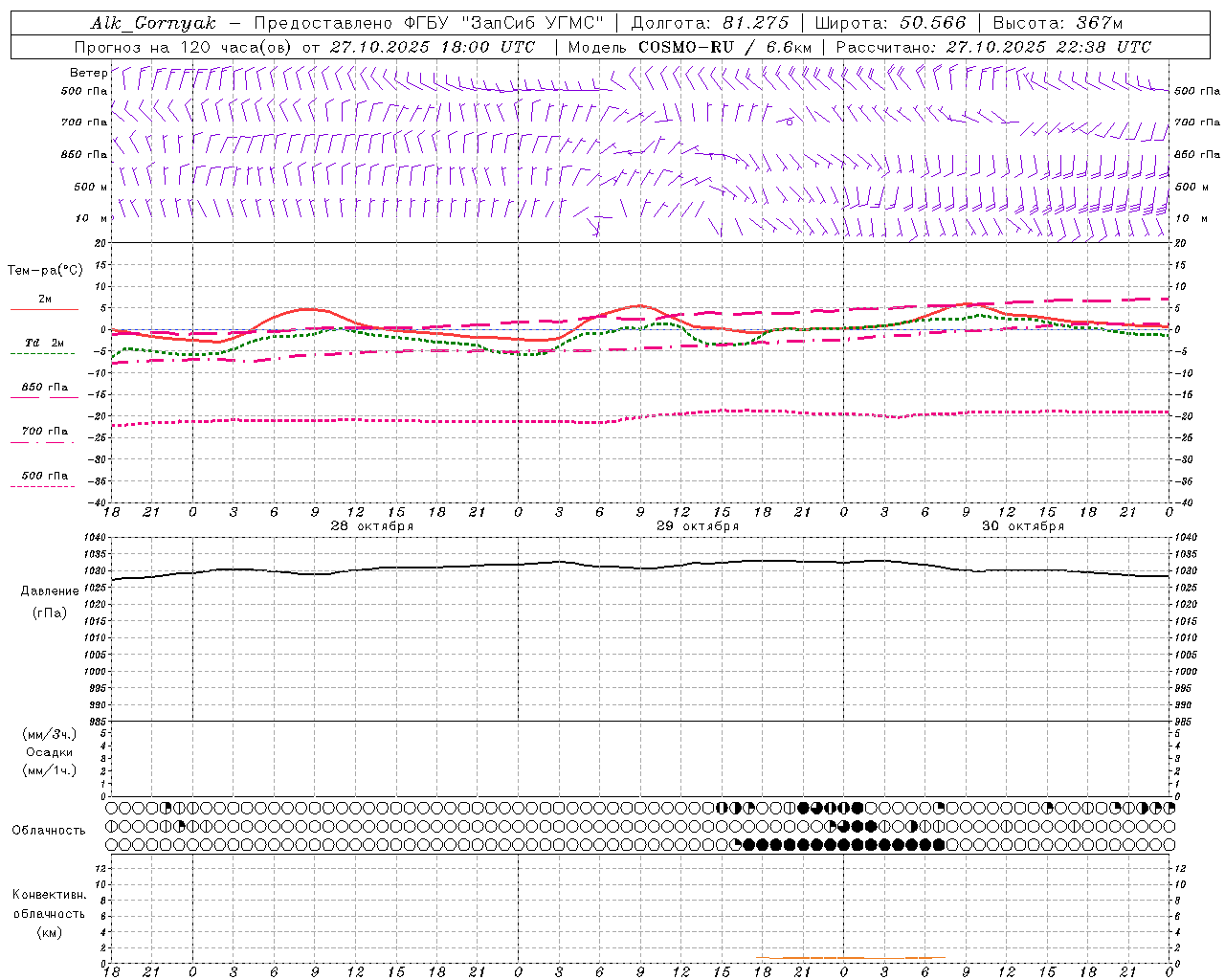The height and width of the screenshot is (980, 1225).
Task: Select the text "Предоставлено ФГБУ ЗапСиб УГМС"
Action: (429, 23)
